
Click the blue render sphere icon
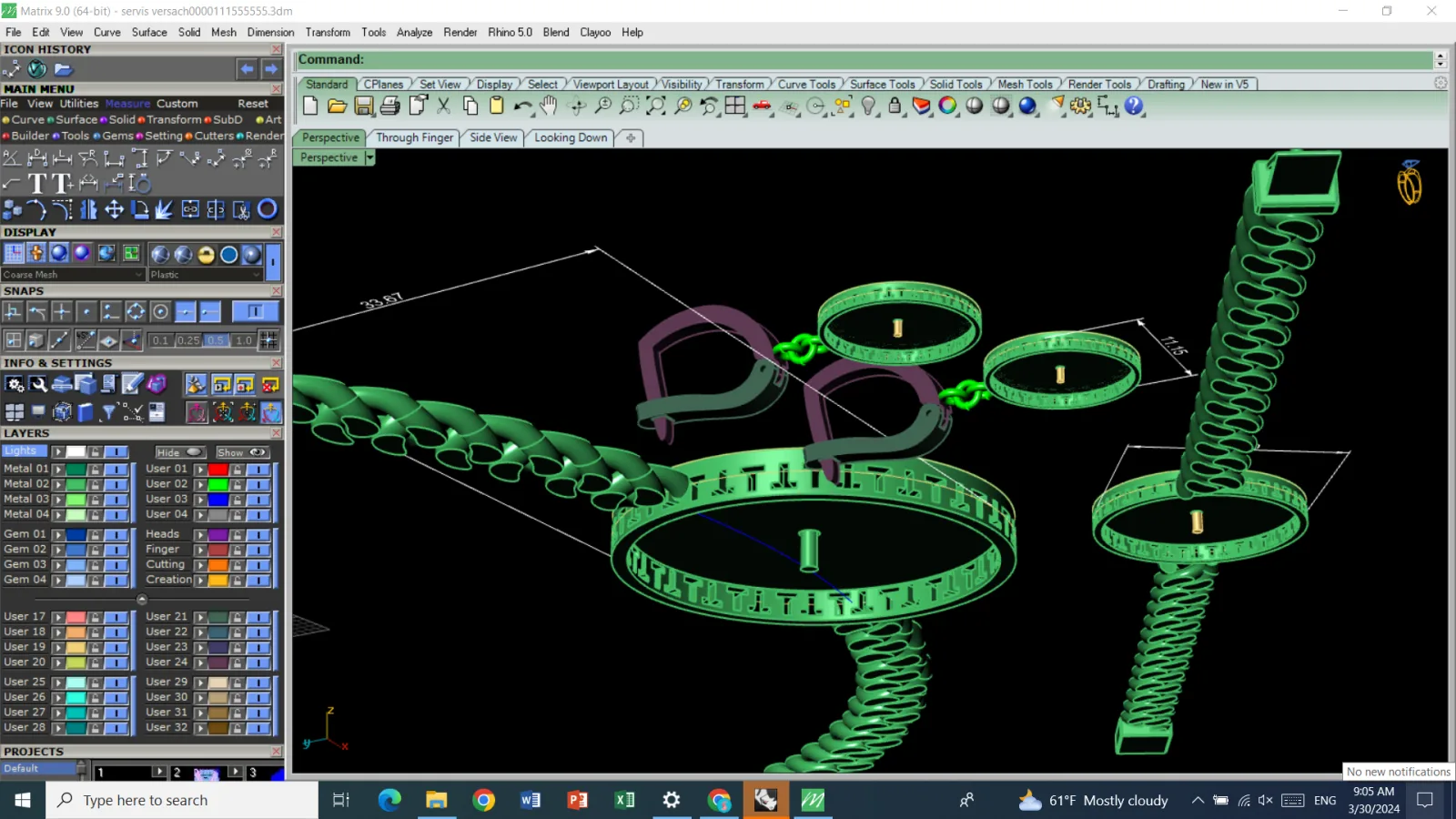pos(1028,106)
